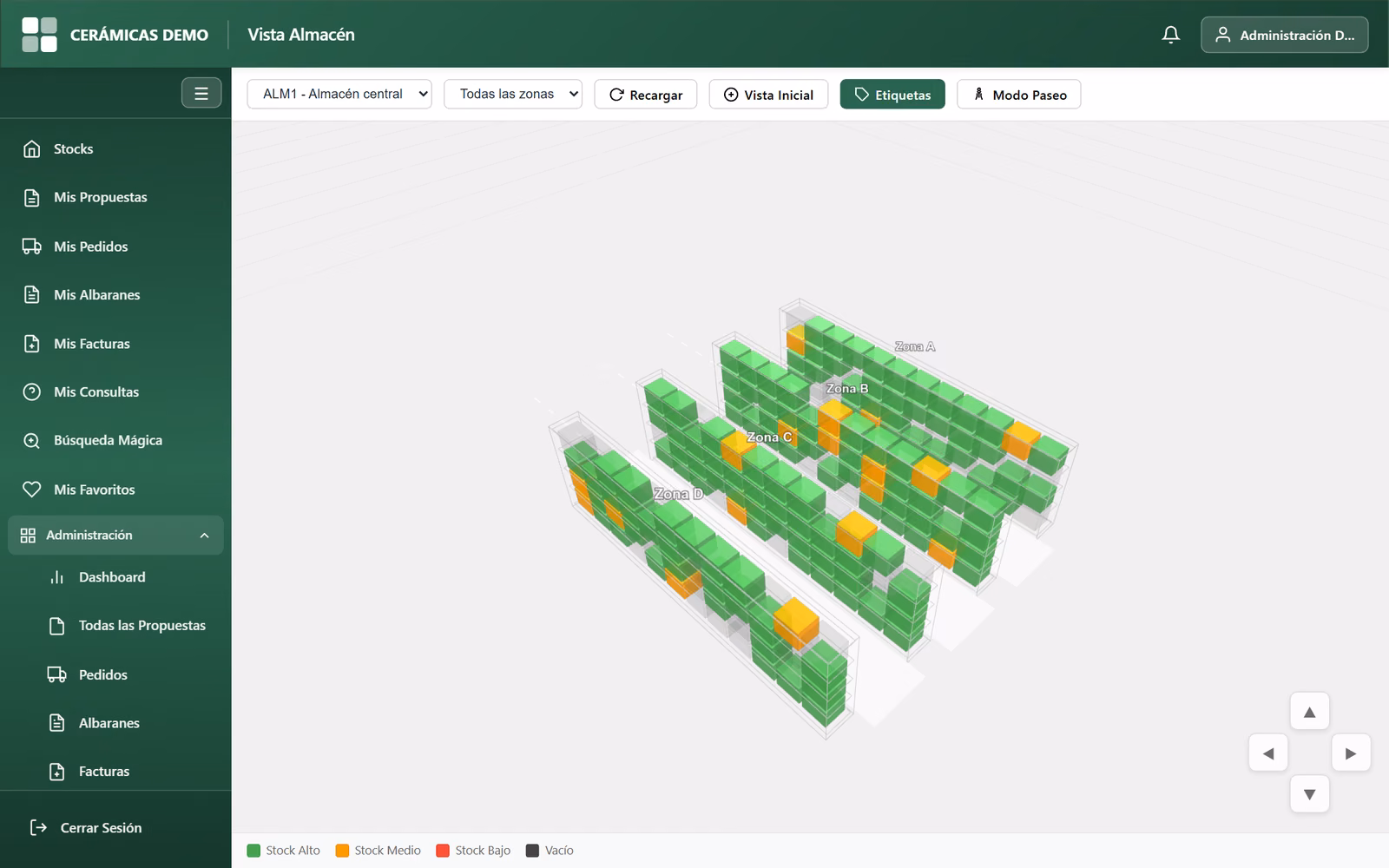This screenshot has width=1389, height=868.
Task: Click the Dashboard bar chart icon
Action: coord(57,577)
